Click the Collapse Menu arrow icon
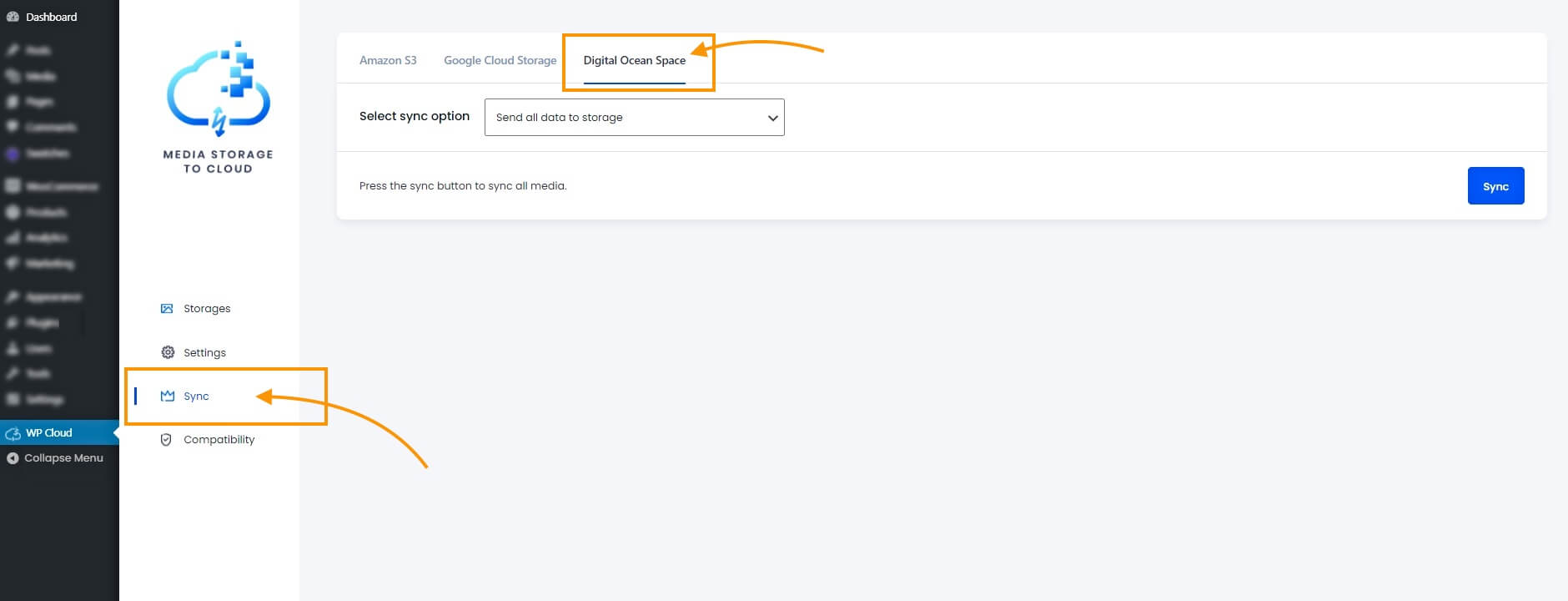 tap(13, 458)
